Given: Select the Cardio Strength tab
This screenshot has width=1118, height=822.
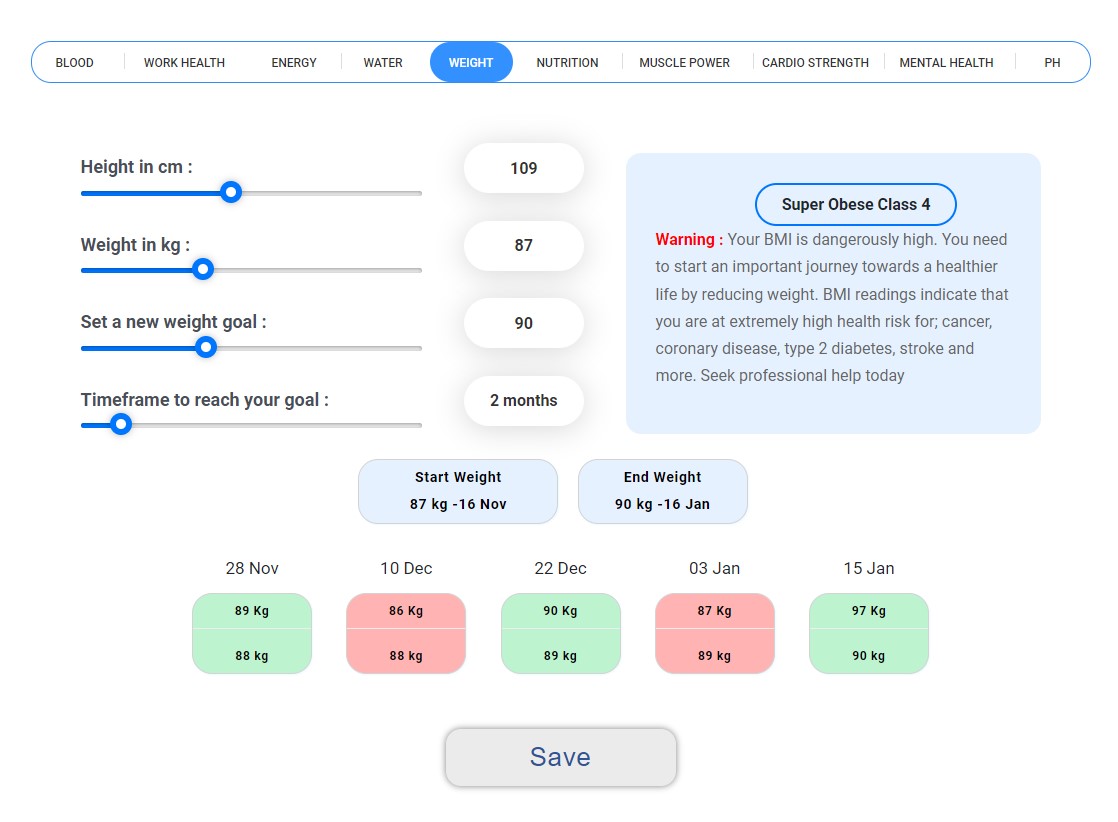Looking at the screenshot, I should click(815, 62).
